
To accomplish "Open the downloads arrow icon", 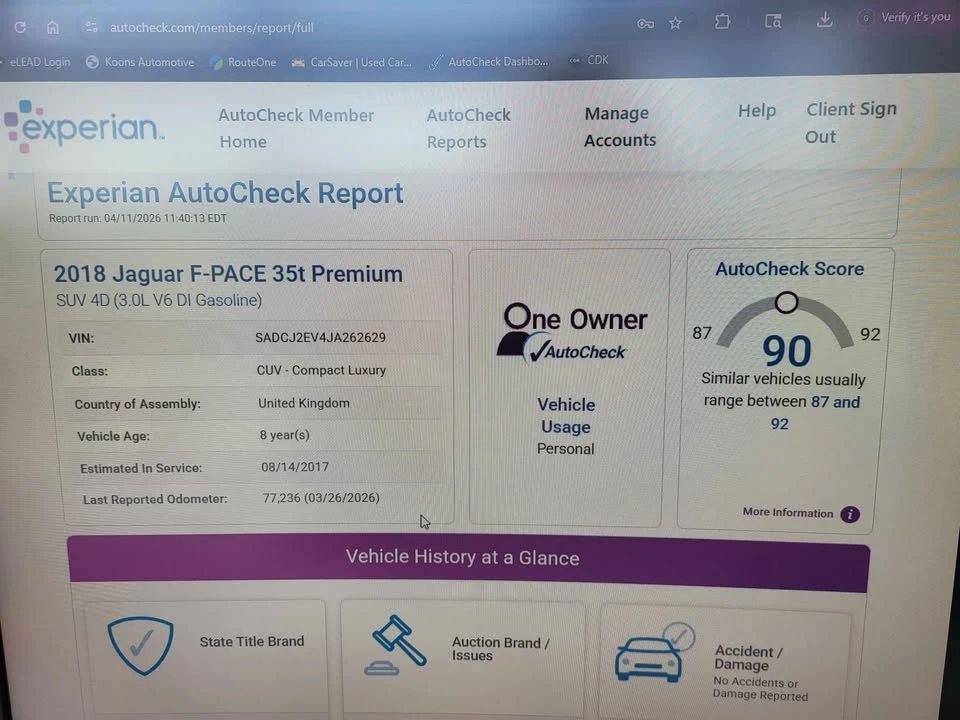I will (x=825, y=20).
